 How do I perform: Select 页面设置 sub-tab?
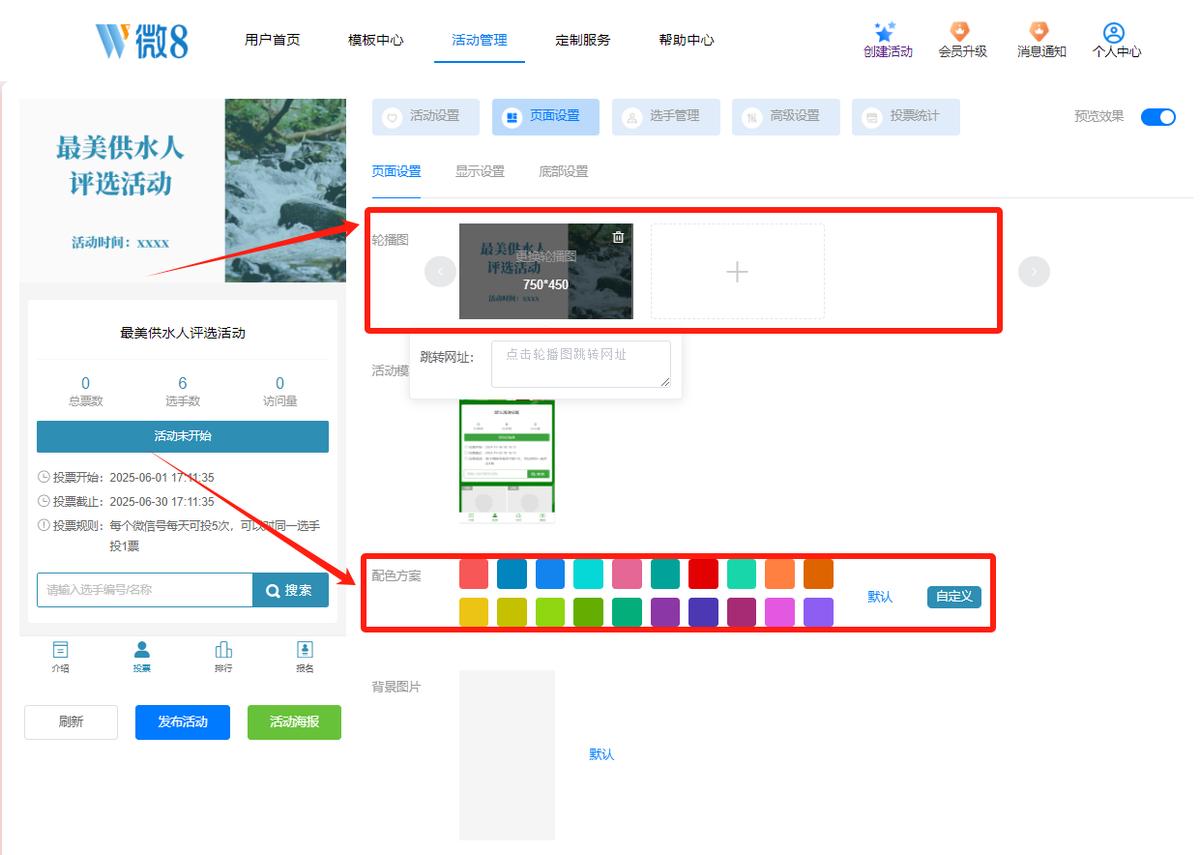tap(396, 171)
